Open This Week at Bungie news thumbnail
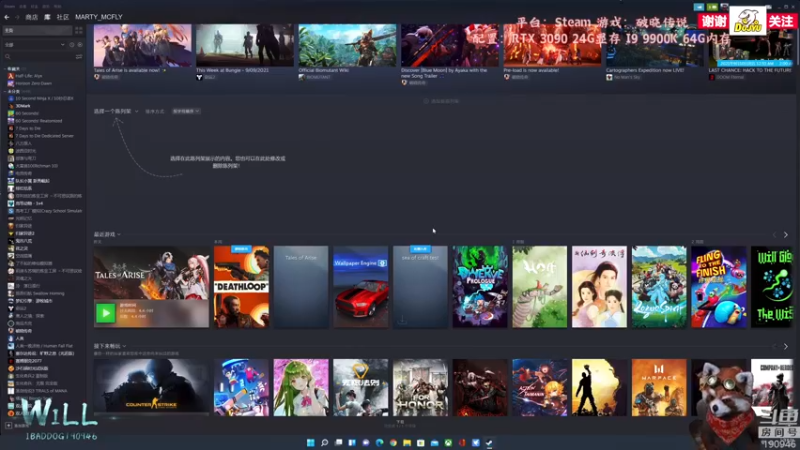Image resolution: width=800 pixels, height=450 pixels. pyautogui.click(x=245, y=45)
